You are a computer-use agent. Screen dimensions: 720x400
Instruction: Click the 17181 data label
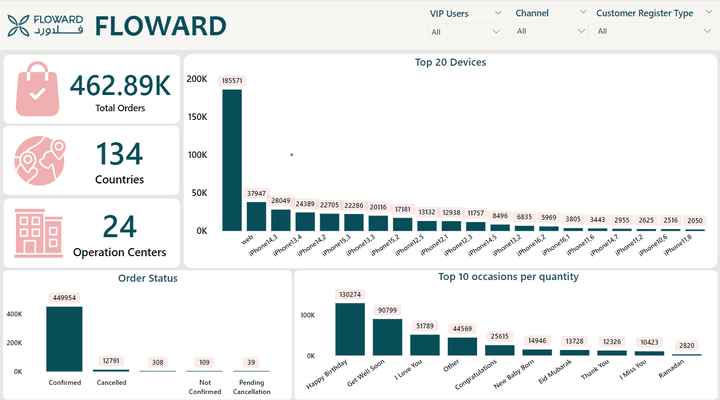pyautogui.click(x=403, y=209)
